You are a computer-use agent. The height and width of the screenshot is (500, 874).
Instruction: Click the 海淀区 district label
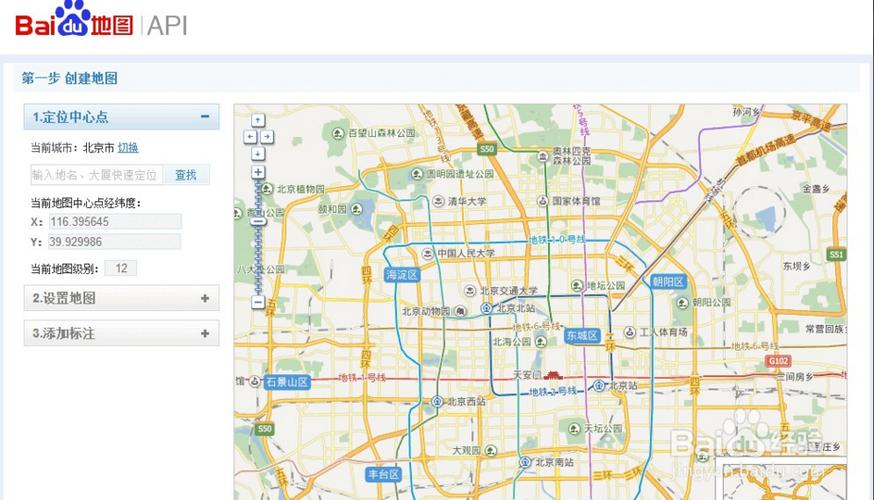point(401,275)
